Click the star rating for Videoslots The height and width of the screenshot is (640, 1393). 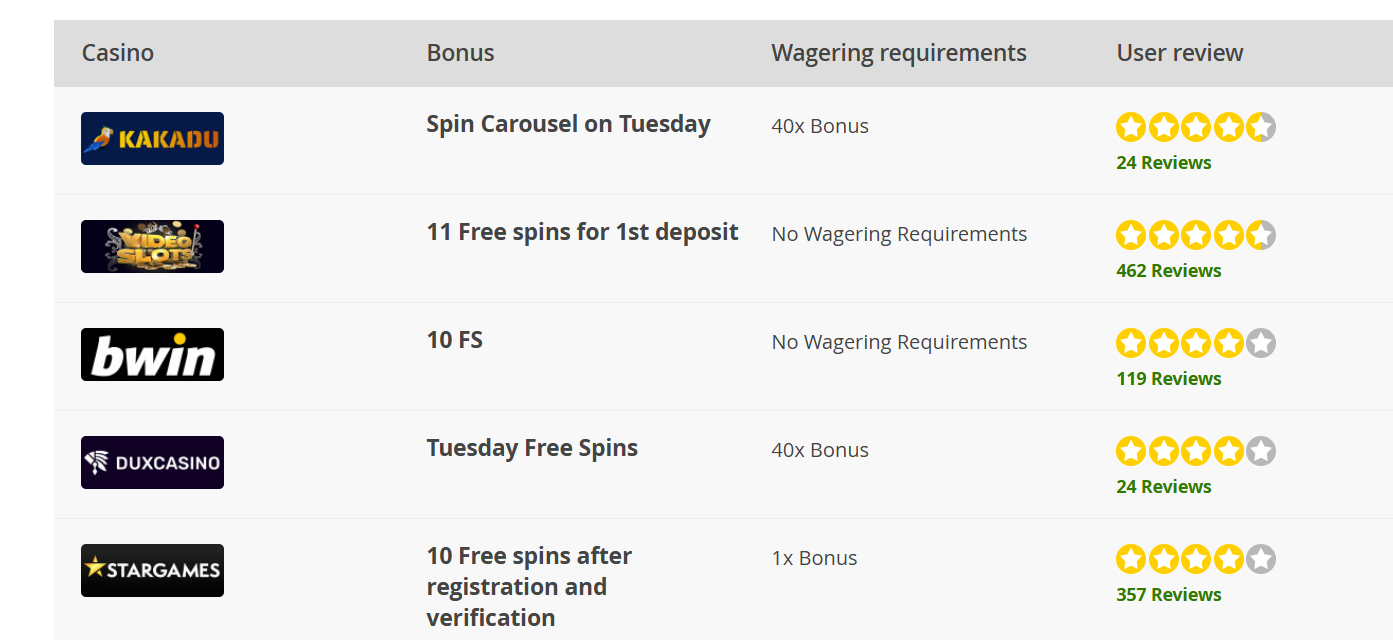pyautogui.click(x=1196, y=235)
